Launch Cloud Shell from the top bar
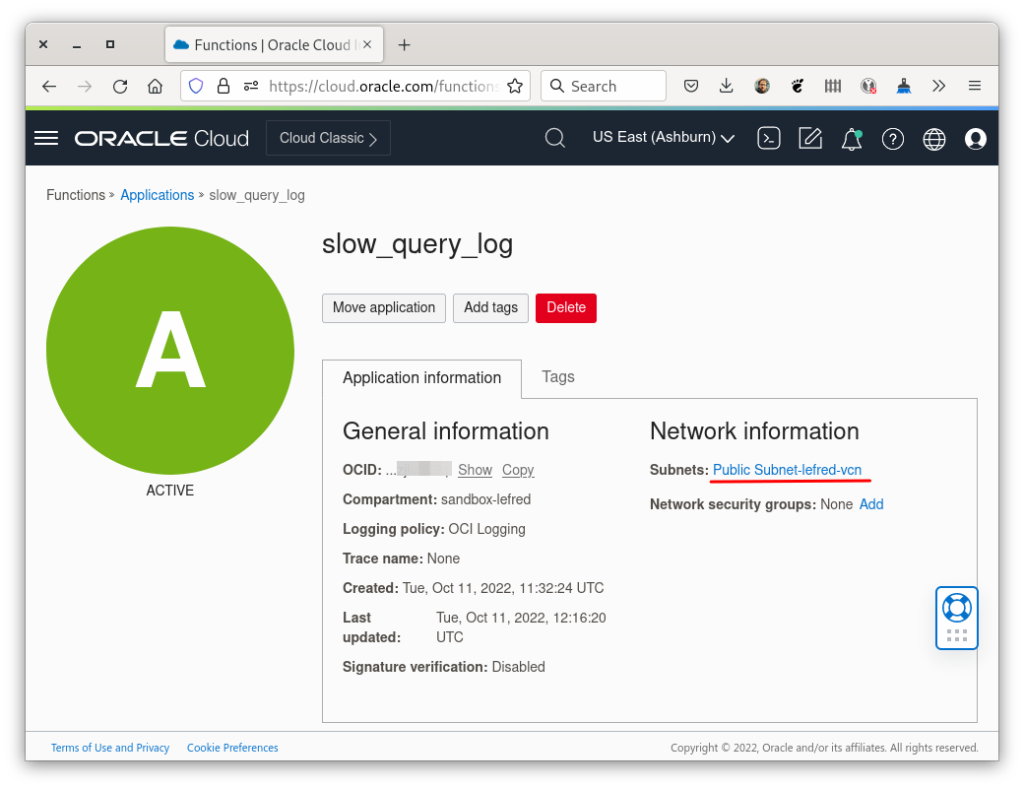The height and width of the screenshot is (789, 1024). pyautogui.click(x=768, y=138)
